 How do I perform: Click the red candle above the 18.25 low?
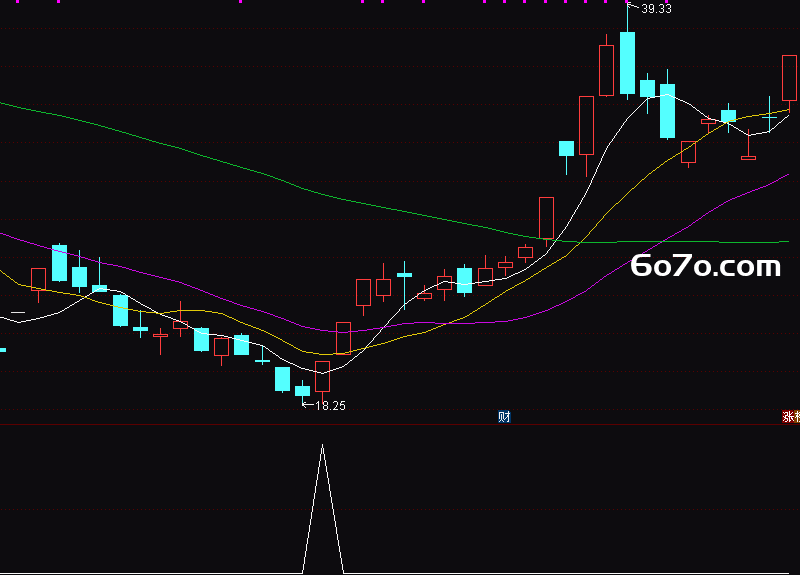[x=322, y=376]
